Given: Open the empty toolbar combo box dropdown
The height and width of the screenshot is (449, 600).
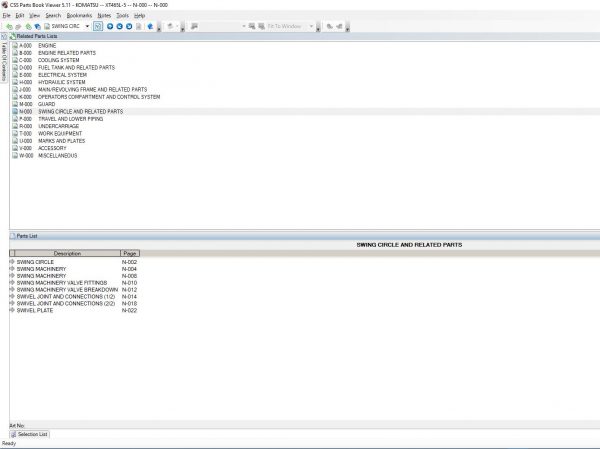Looking at the screenshot, I should [244, 26].
